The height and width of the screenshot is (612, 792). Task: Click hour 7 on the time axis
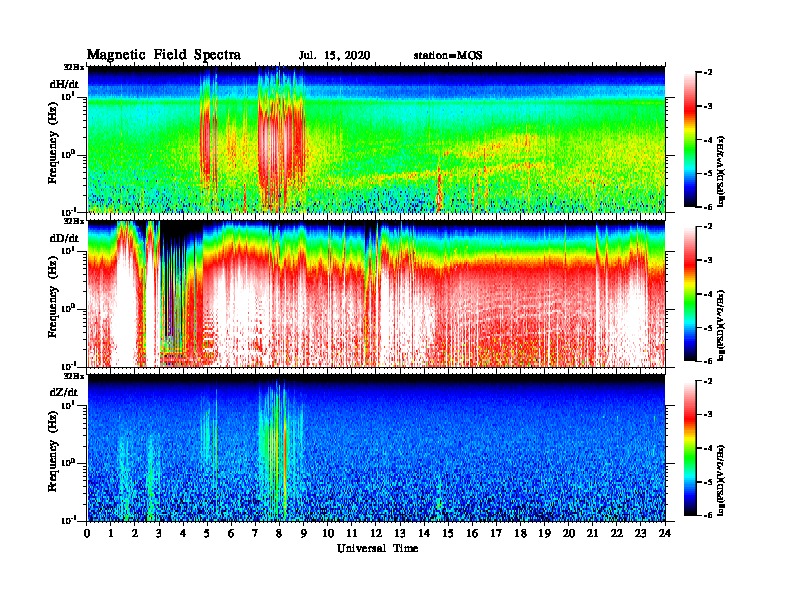tap(256, 534)
